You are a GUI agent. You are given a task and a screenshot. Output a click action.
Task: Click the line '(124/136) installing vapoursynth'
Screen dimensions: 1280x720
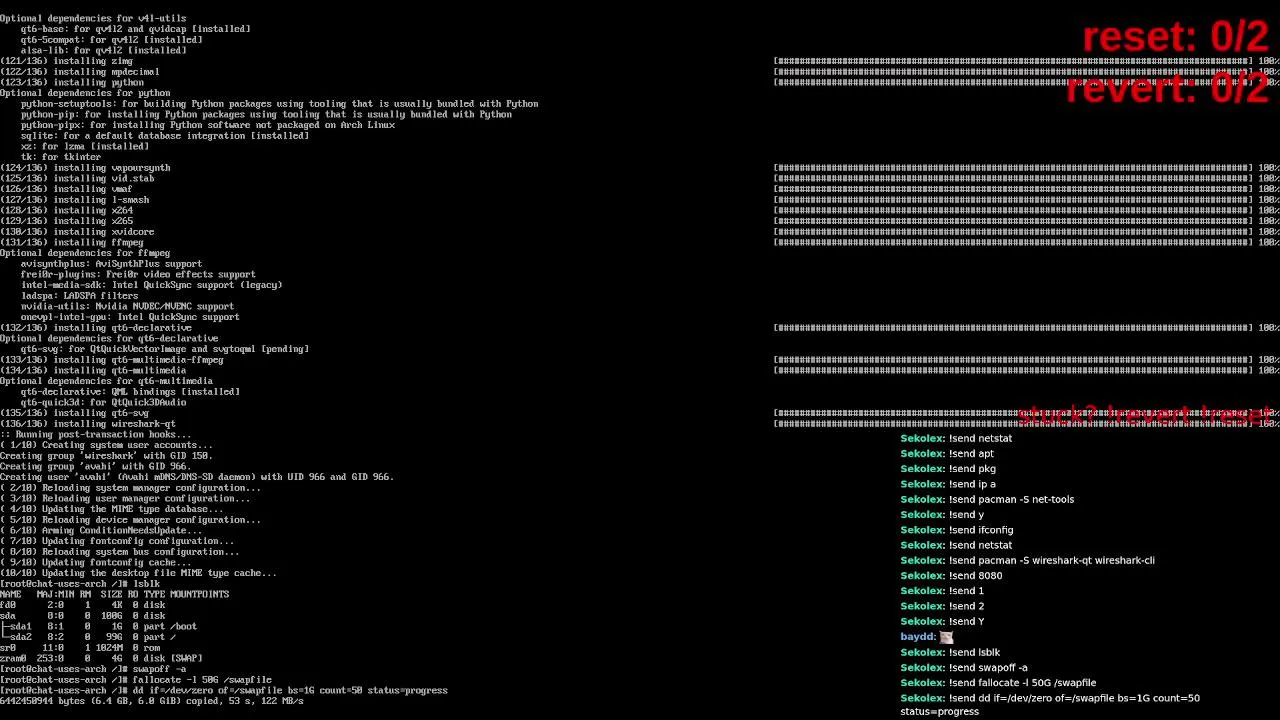tap(85, 168)
